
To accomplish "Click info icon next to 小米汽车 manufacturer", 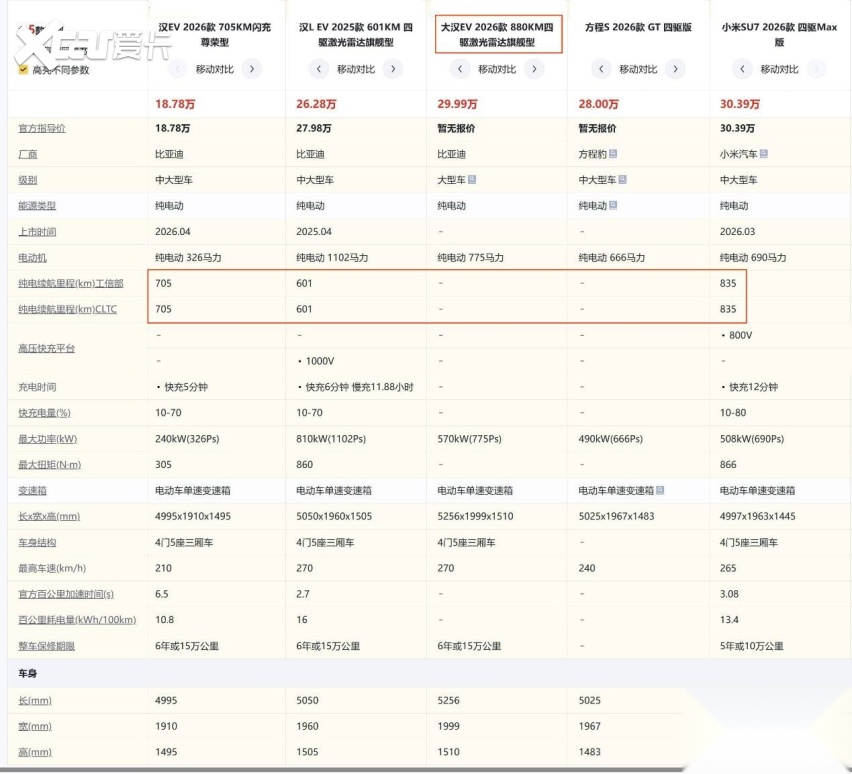I will coord(763,153).
